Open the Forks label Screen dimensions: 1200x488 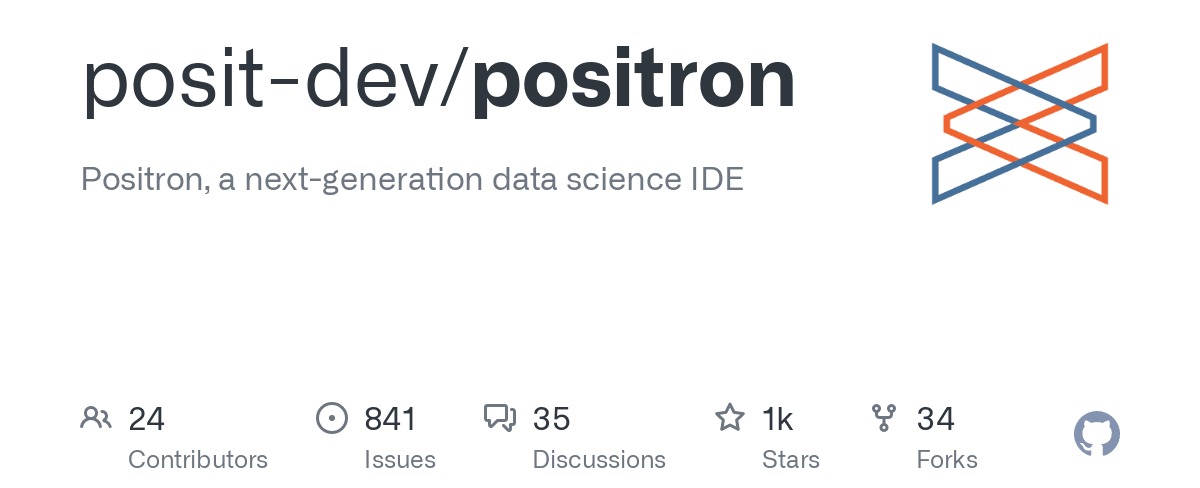pos(947,460)
